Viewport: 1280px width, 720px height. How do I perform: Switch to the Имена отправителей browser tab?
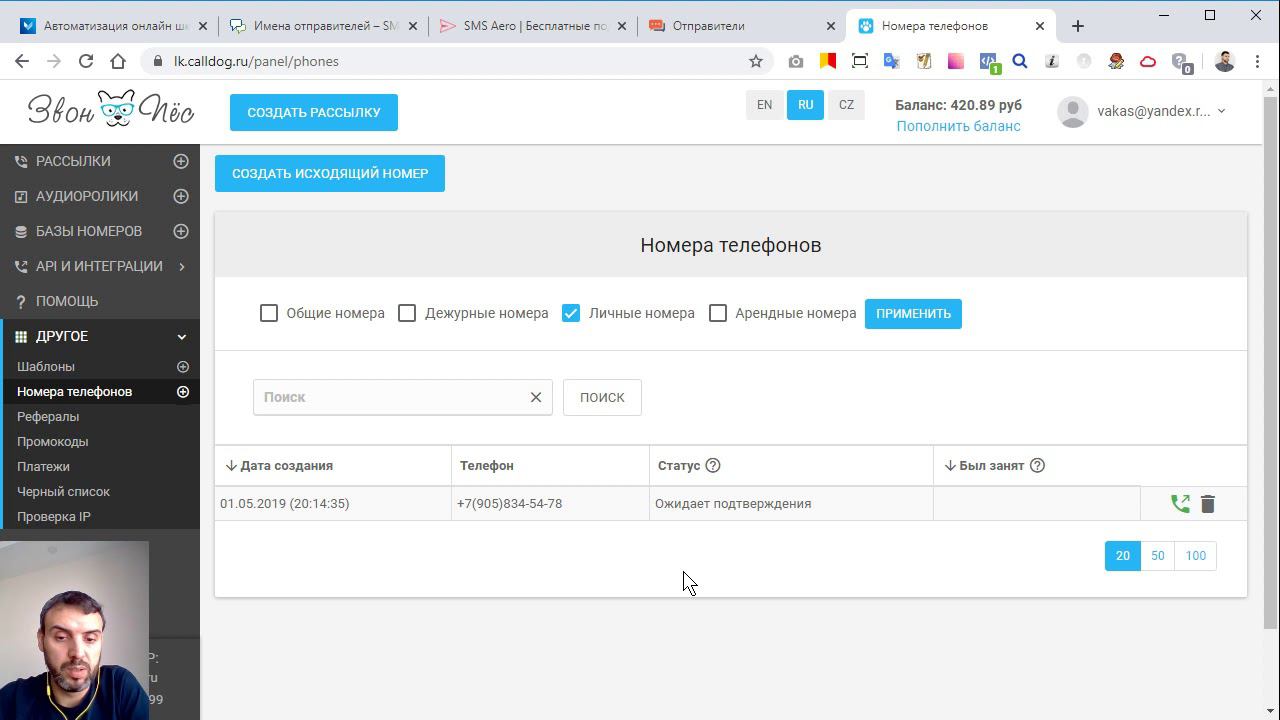323,26
